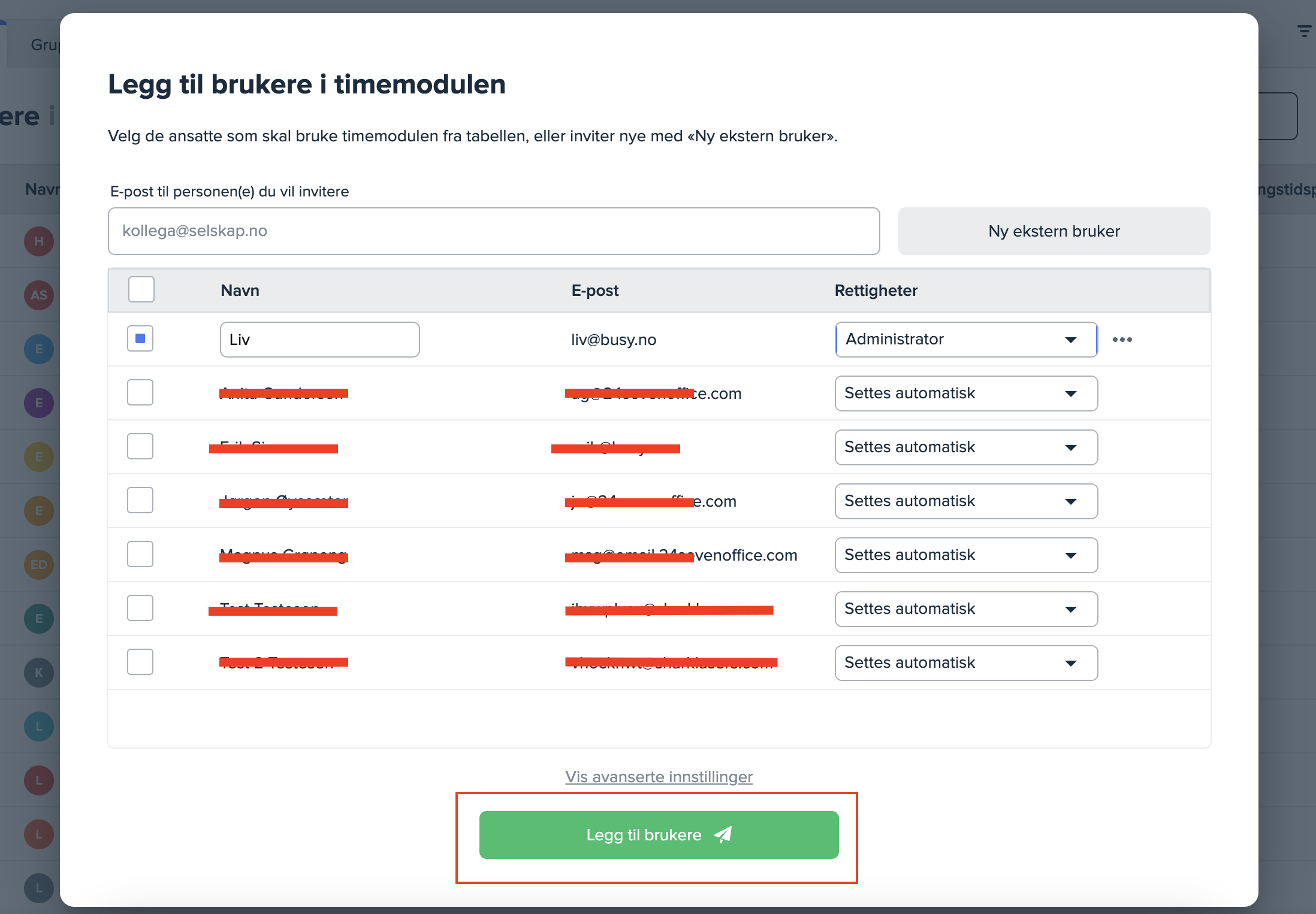Open the bottom row's Settes automatisk dropdown
Image resolution: width=1316 pixels, height=914 pixels.
(x=966, y=663)
